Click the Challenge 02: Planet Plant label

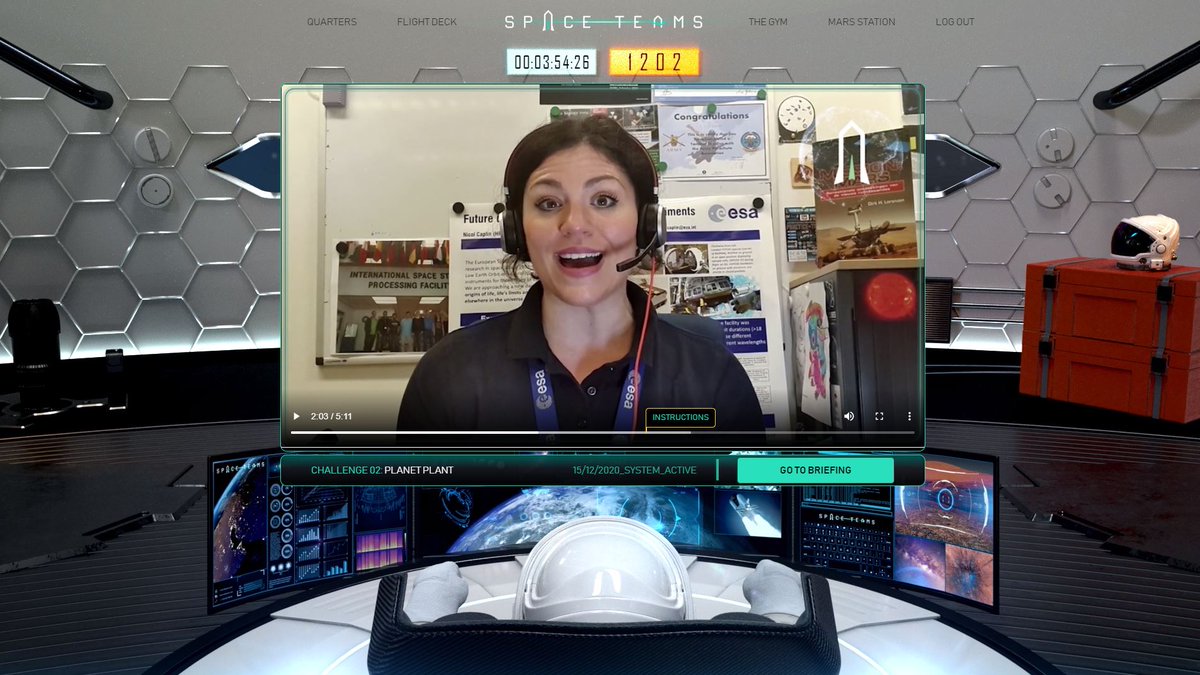[x=382, y=470]
